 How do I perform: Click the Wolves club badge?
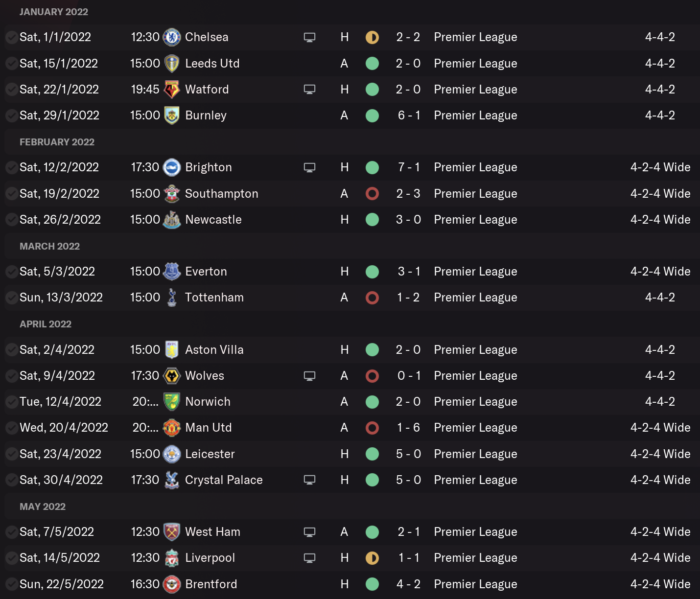click(x=172, y=376)
